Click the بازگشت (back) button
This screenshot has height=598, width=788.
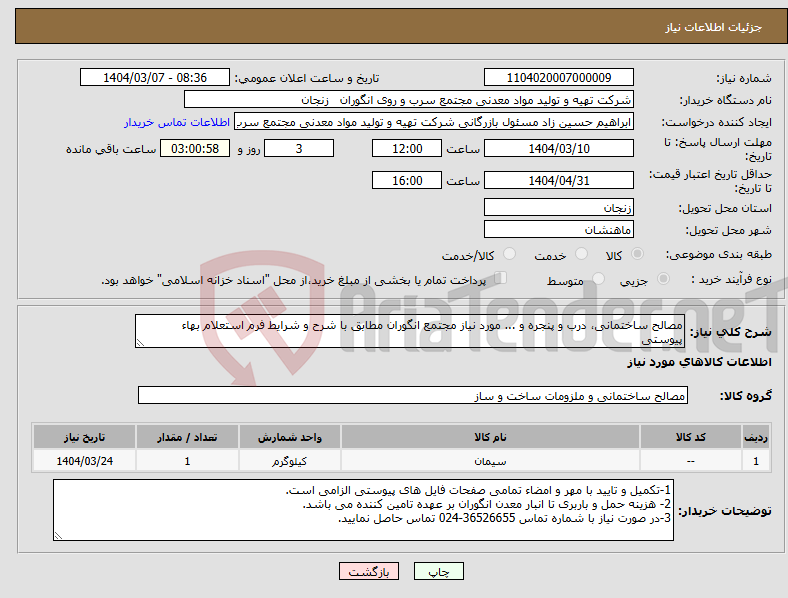tap(369, 571)
